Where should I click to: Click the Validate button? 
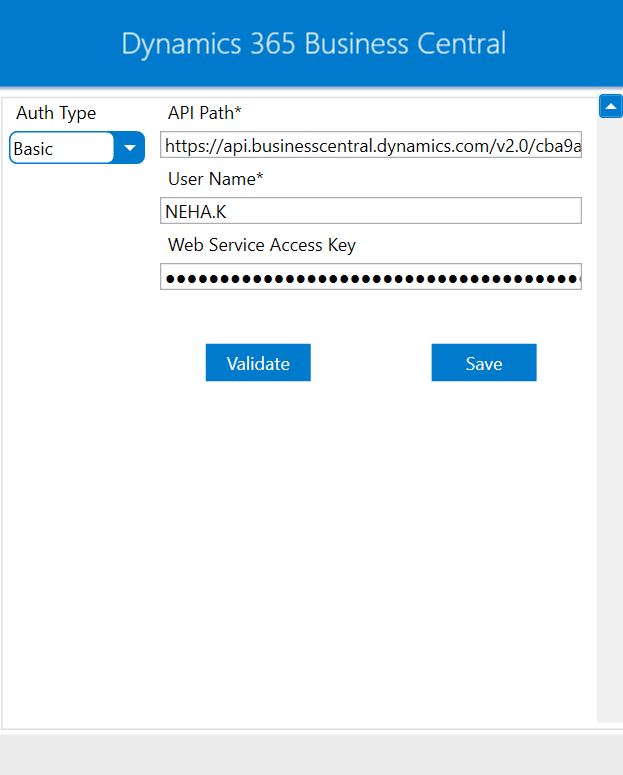click(258, 363)
